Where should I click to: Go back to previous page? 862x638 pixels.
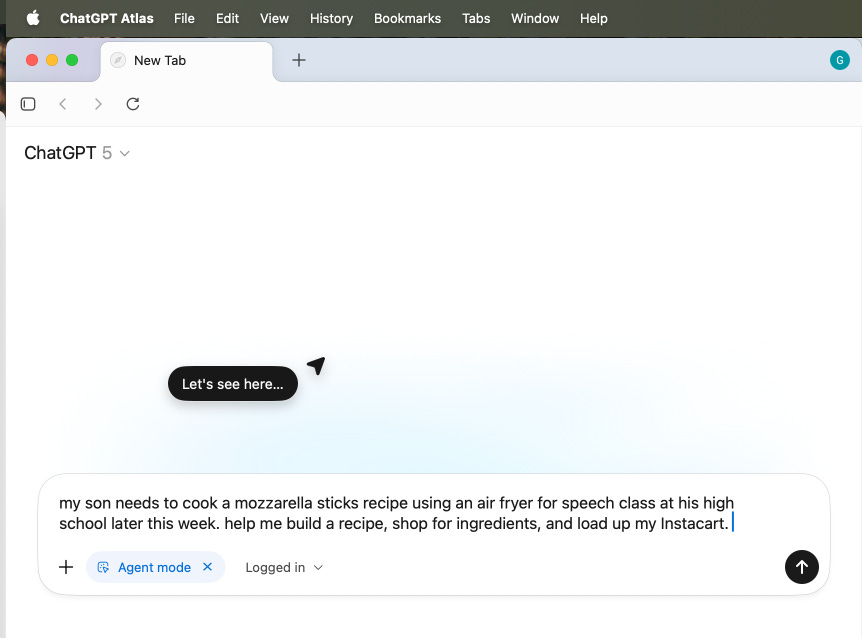(63, 104)
